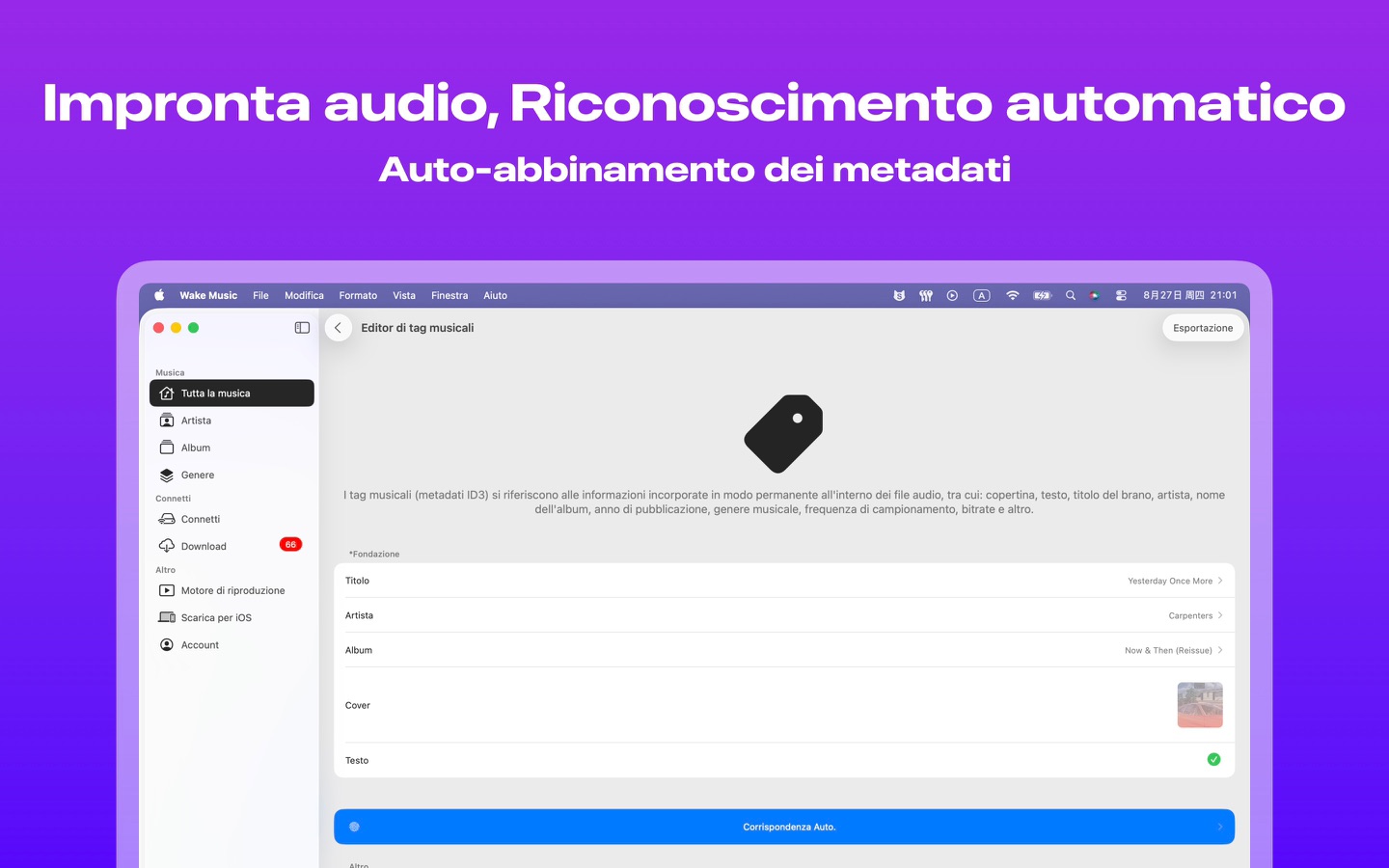This screenshot has width=1389, height=868.
Task: Open the Download cloud icon
Action: pyautogui.click(x=167, y=546)
